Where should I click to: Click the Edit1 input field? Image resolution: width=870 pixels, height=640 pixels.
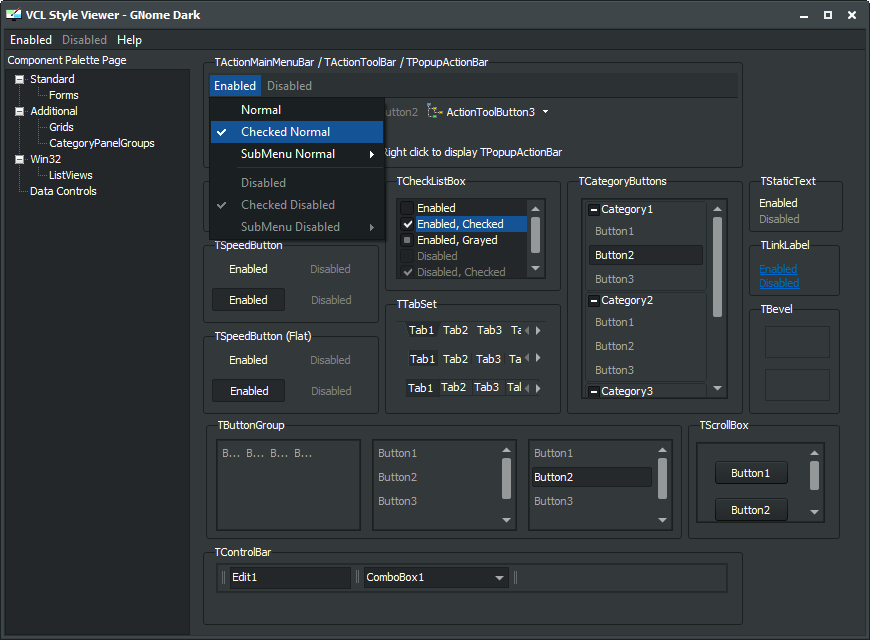[x=290, y=578]
